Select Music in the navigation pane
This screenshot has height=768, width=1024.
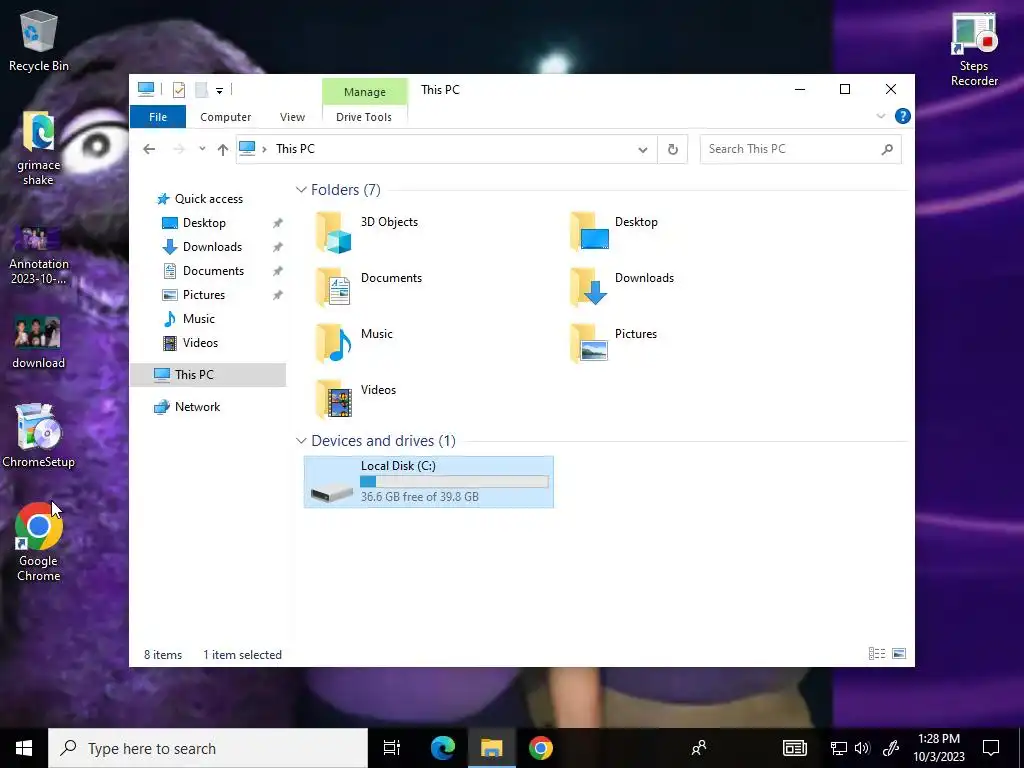pos(188,319)
